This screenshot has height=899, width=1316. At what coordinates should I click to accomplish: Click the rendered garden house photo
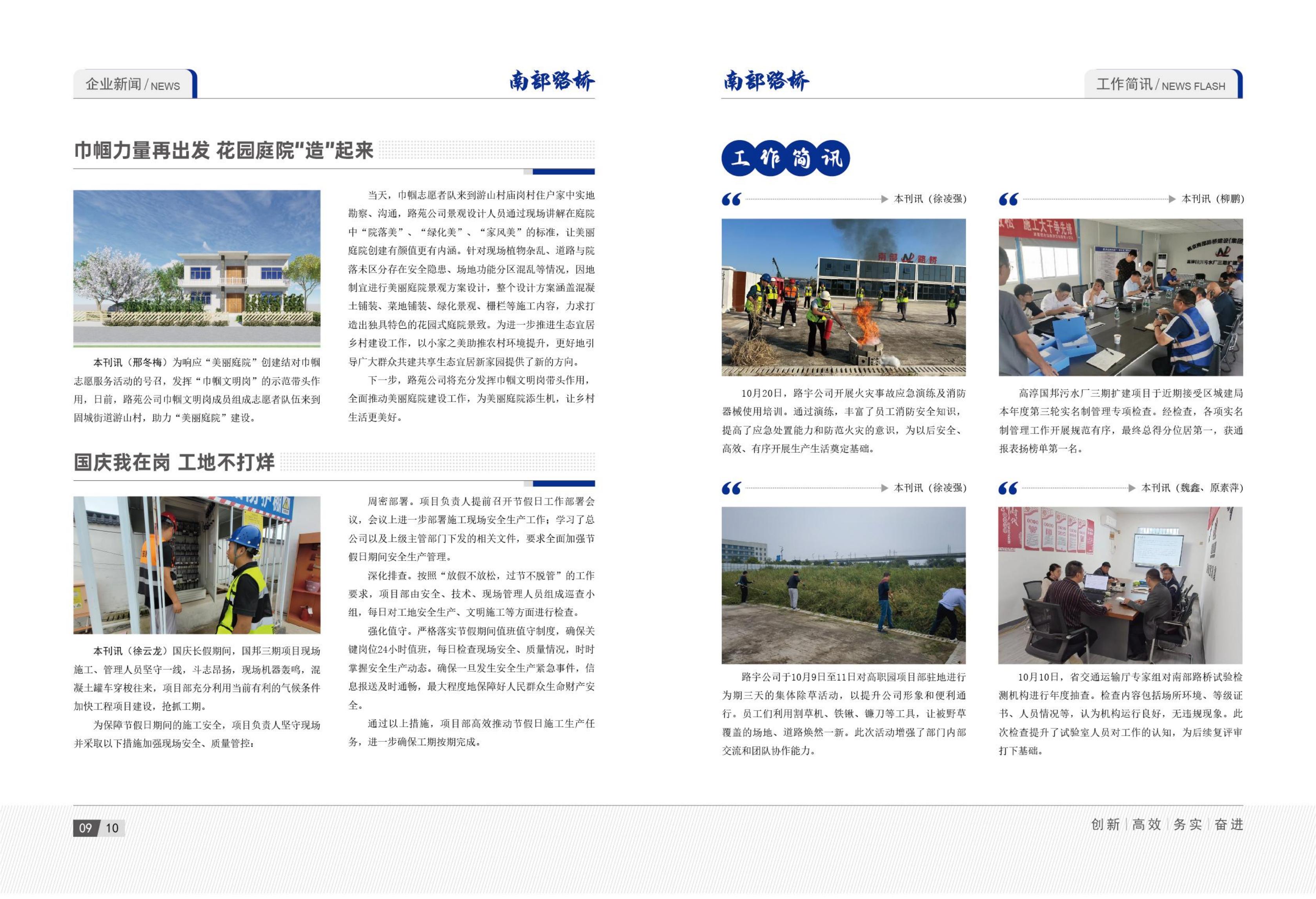coord(197,268)
